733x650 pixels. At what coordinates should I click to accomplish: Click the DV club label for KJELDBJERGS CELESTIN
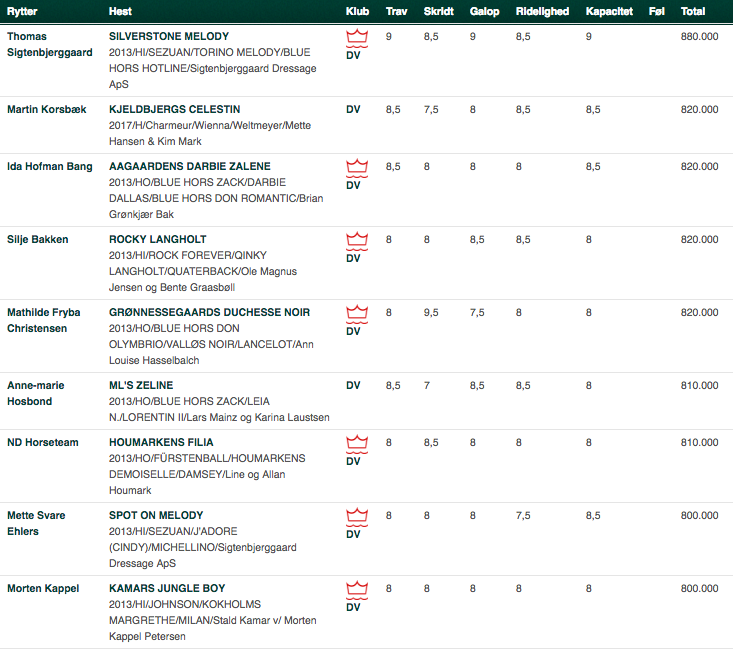tap(353, 109)
